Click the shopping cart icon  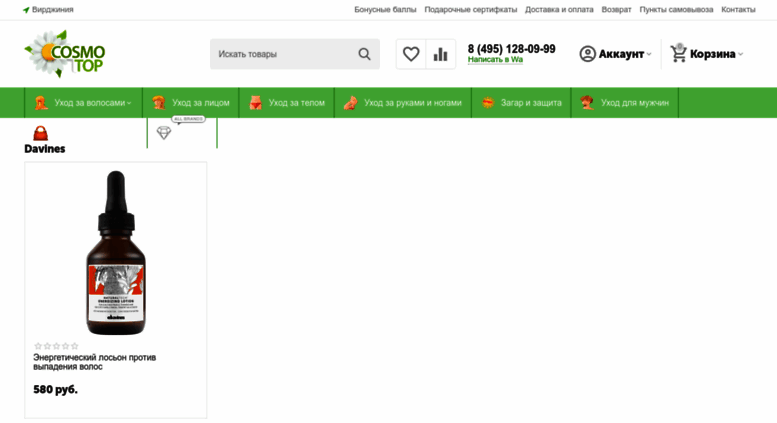click(x=678, y=53)
